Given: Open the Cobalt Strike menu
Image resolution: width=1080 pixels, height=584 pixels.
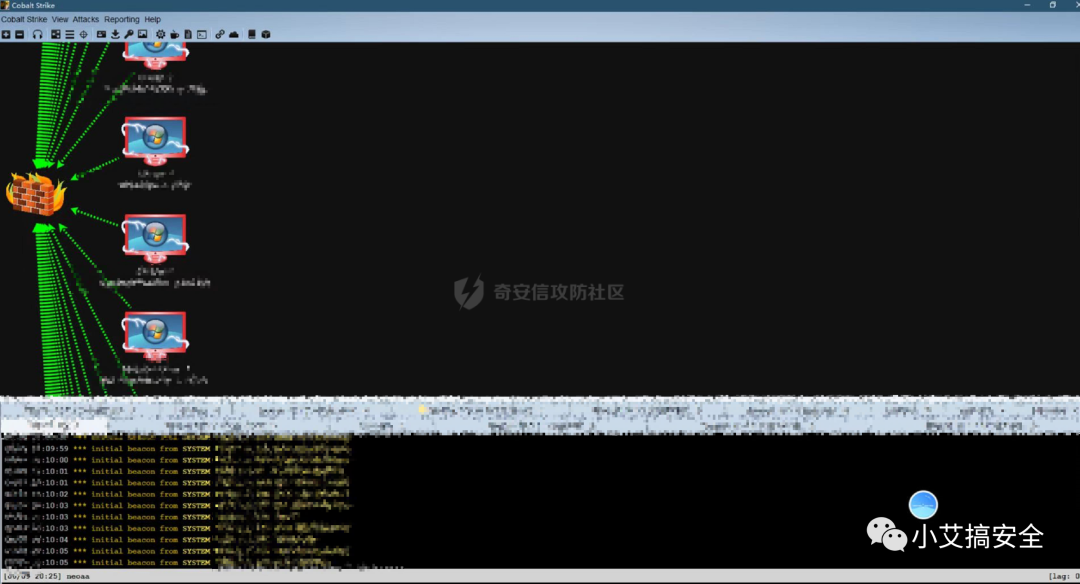Looking at the screenshot, I should [x=24, y=19].
